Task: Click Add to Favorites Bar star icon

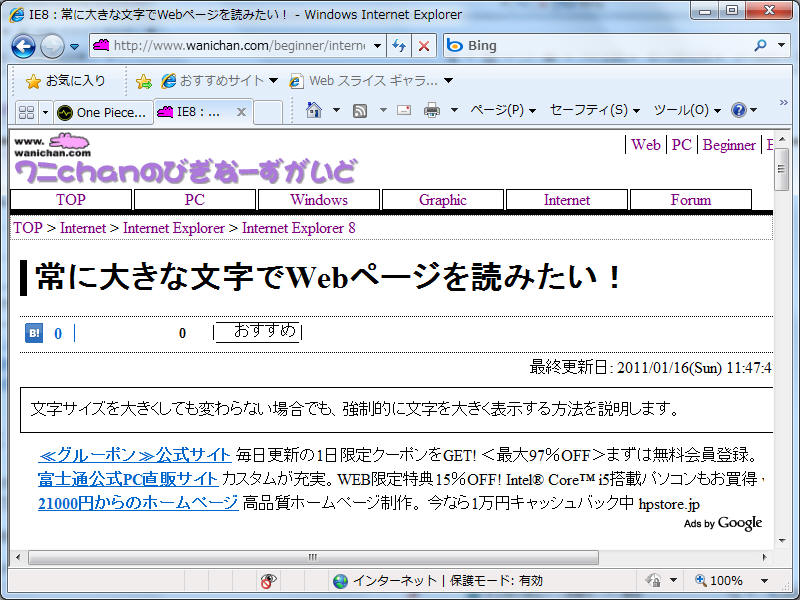Action: pyautogui.click(x=144, y=81)
